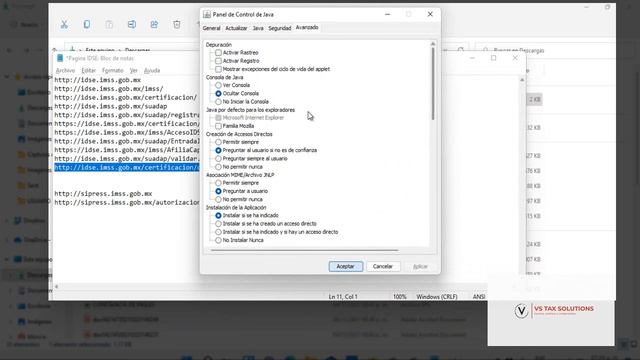Enable the Activar Registro checkbox
Viewport: 640px width, 360px height.
coord(218,61)
